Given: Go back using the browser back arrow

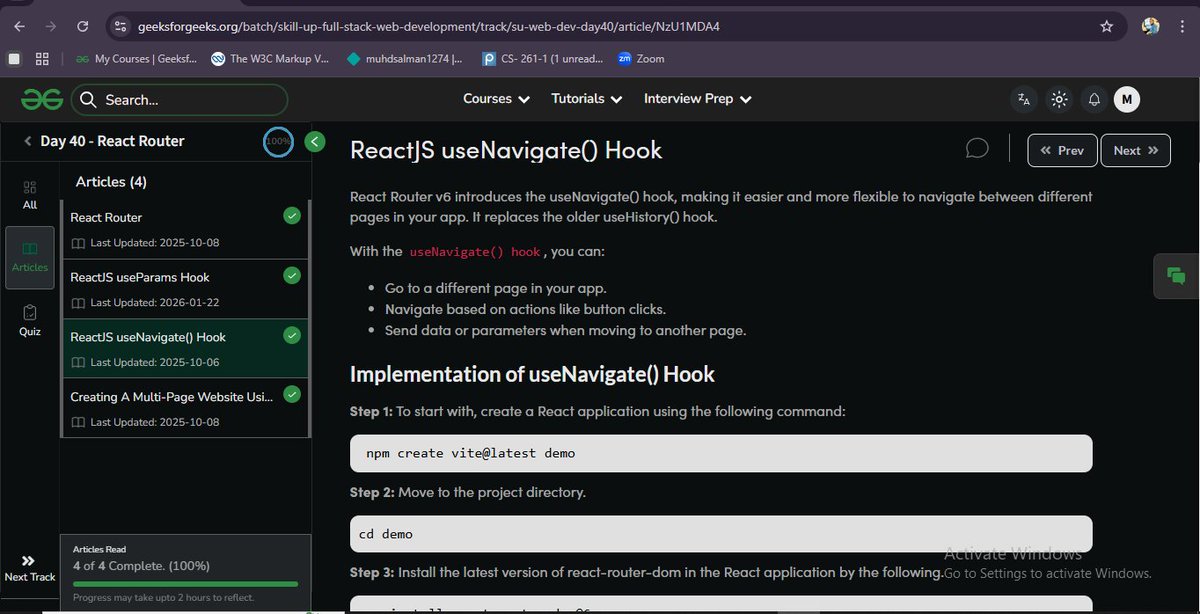Looking at the screenshot, I should click(x=21, y=26).
